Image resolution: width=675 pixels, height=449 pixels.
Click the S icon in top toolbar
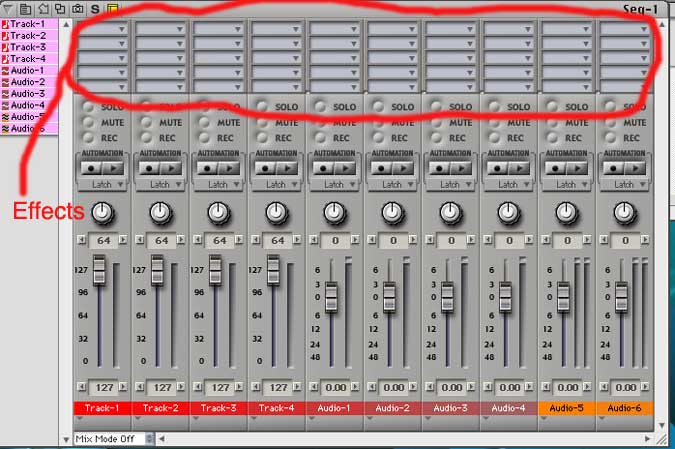click(95, 8)
